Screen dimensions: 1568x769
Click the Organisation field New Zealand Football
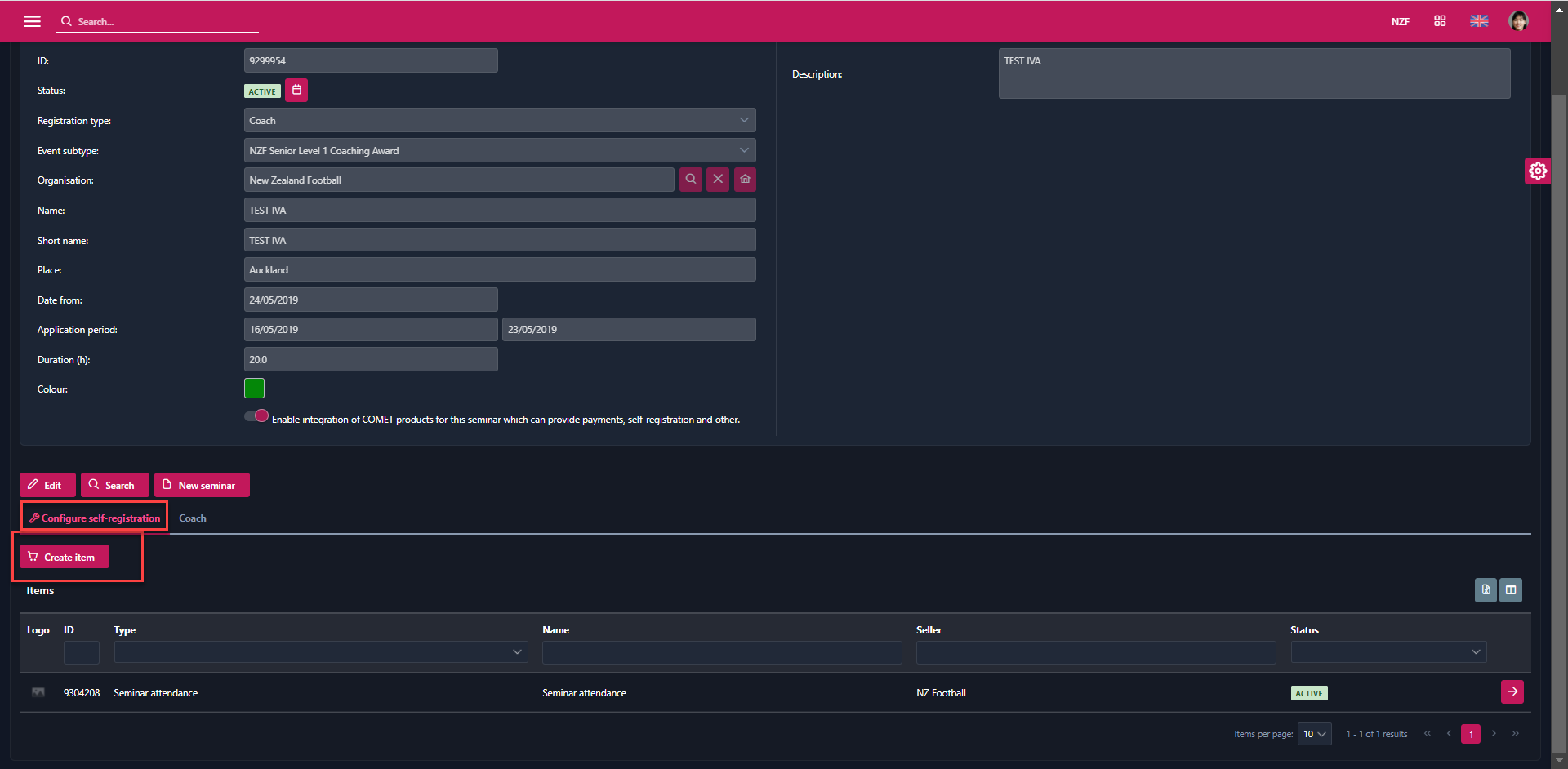click(459, 180)
